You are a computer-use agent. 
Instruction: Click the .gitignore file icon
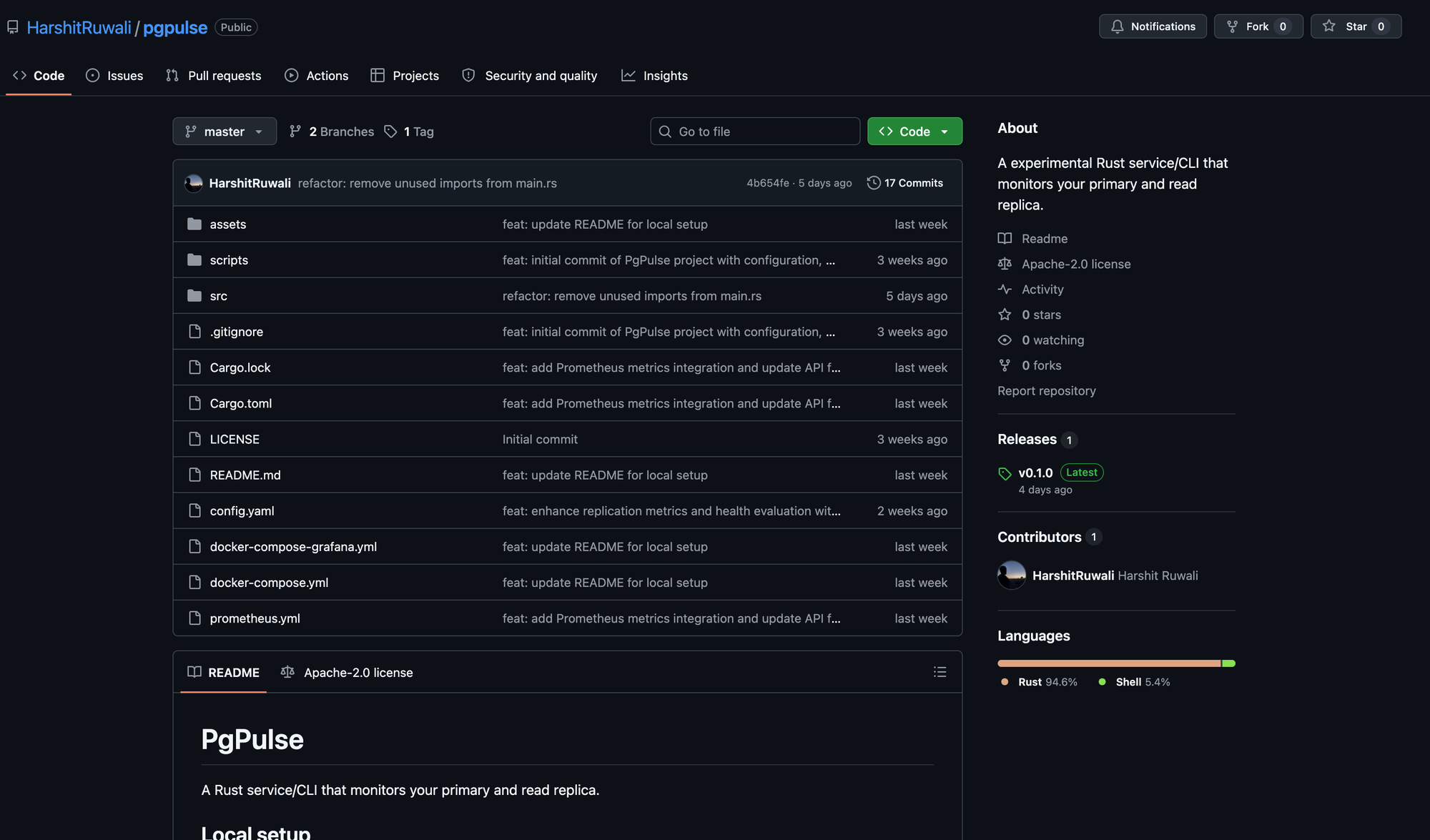(x=194, y=332)
